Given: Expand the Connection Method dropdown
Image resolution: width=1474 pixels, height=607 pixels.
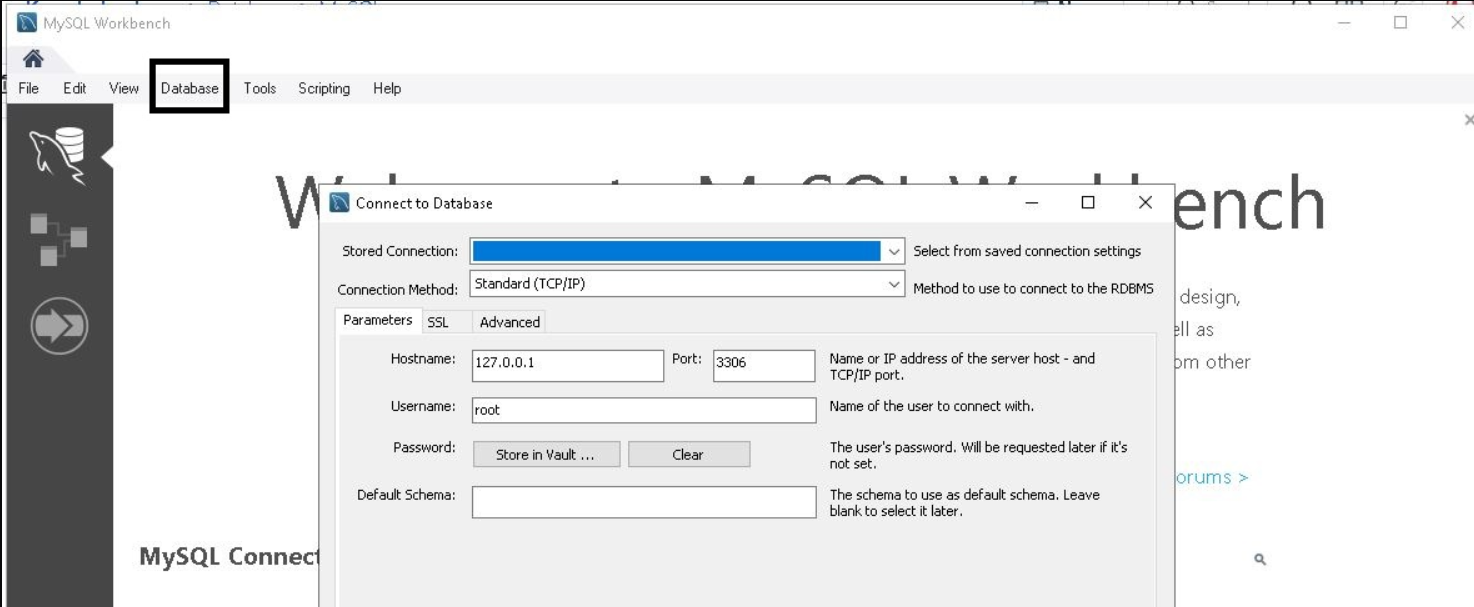Looking at the screenshot, I should (894, 284).
